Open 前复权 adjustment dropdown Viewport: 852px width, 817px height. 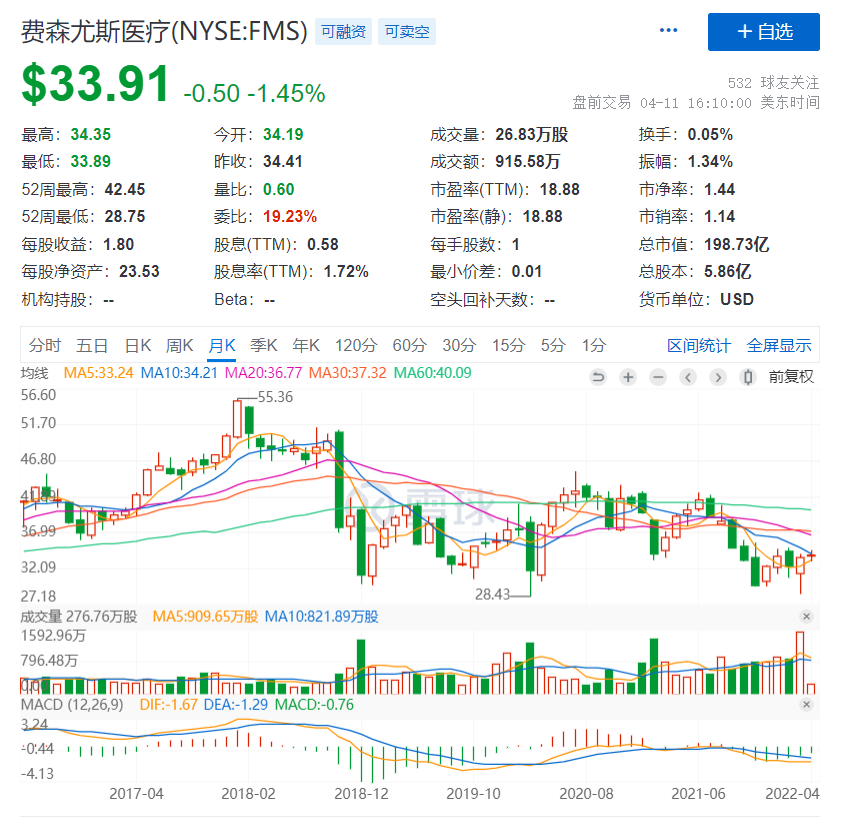click(x=791, y=376)
